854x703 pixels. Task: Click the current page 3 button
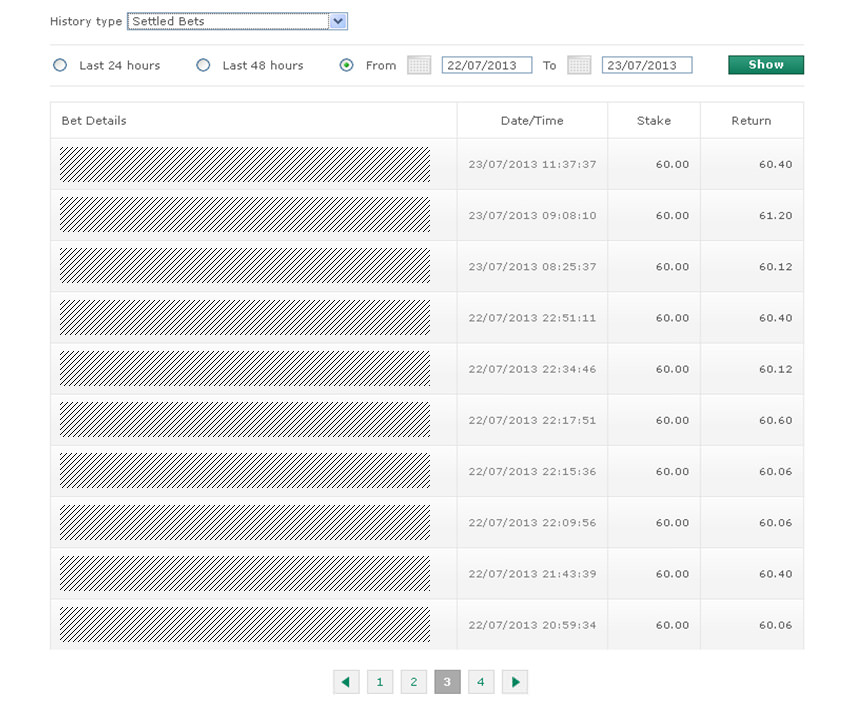447,682
